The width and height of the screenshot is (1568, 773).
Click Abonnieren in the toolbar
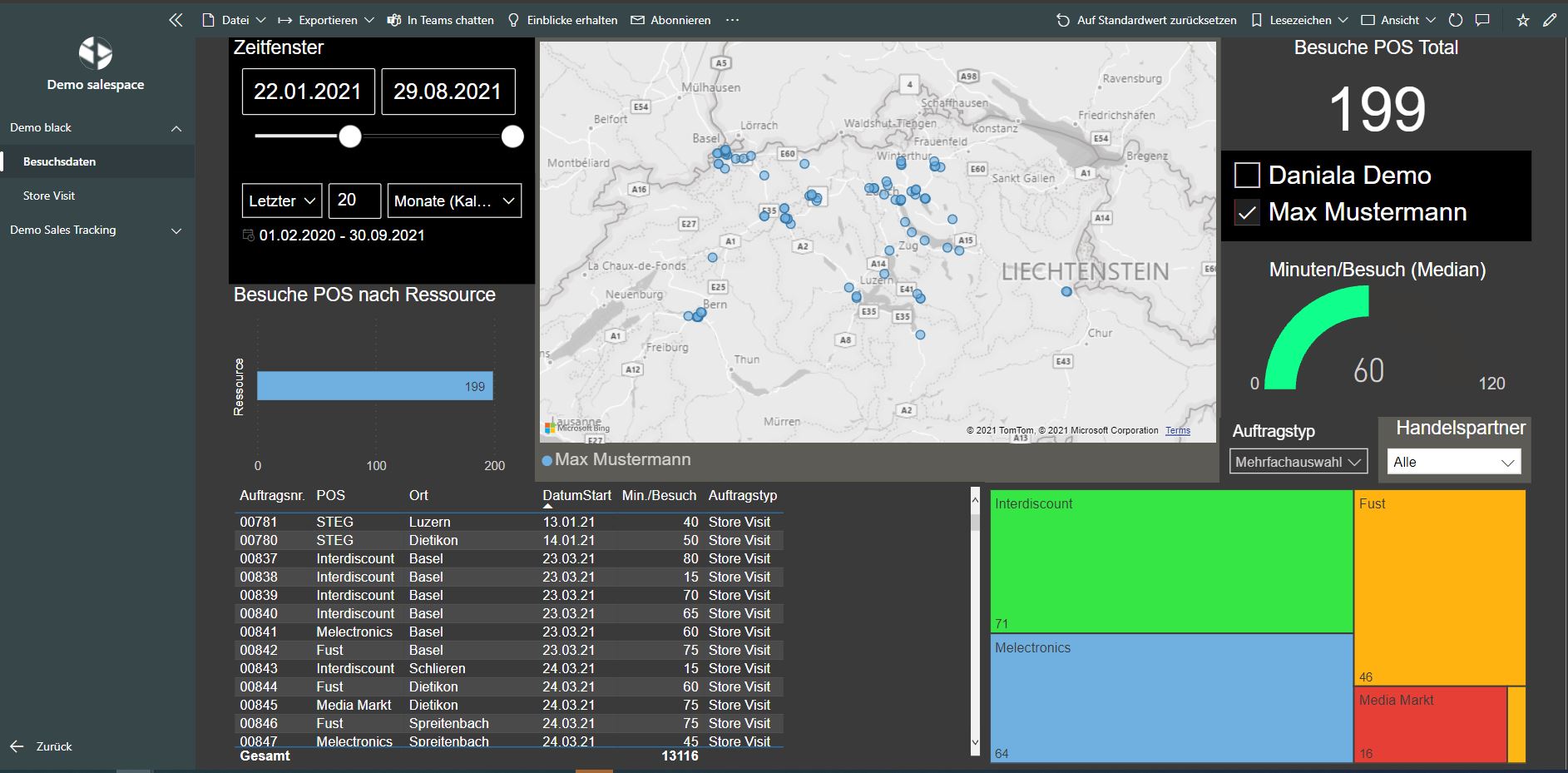coord(670,20)
